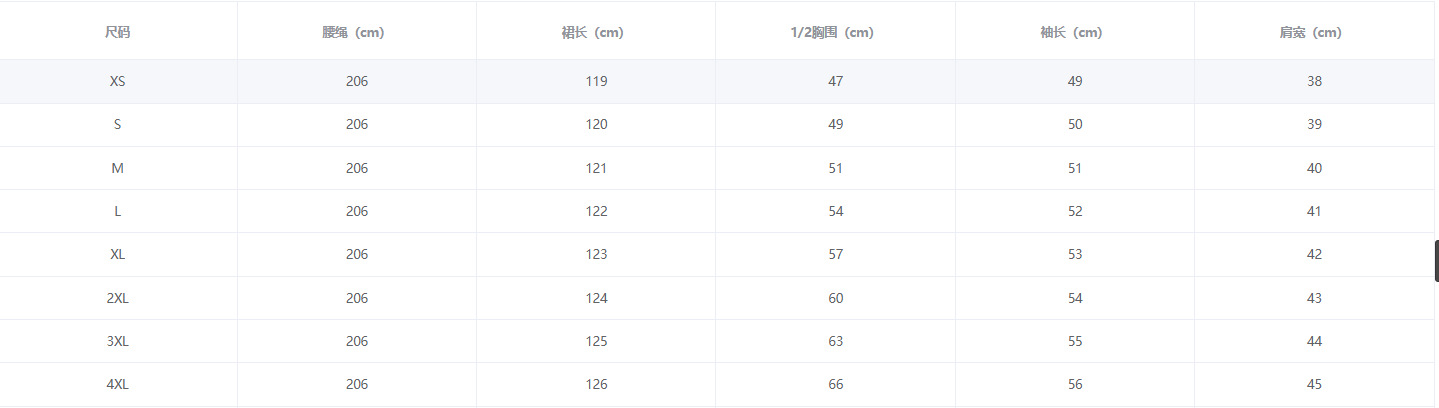Click the 尺码 column header

click(117, 32)
